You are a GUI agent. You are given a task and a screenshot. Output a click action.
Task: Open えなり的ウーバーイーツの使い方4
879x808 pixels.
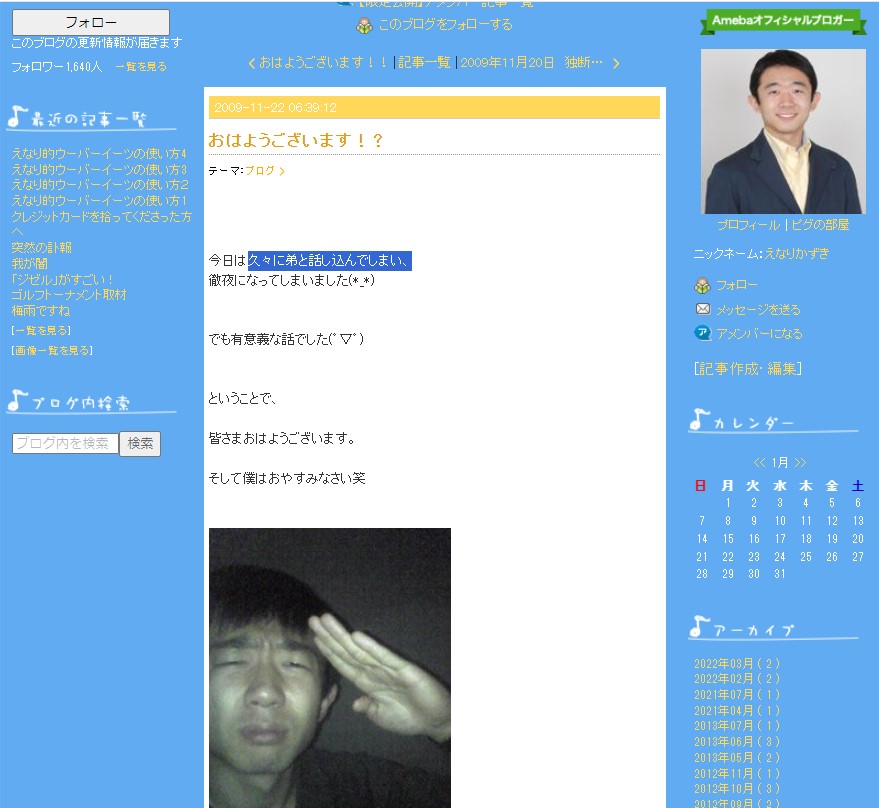[99, 154]
